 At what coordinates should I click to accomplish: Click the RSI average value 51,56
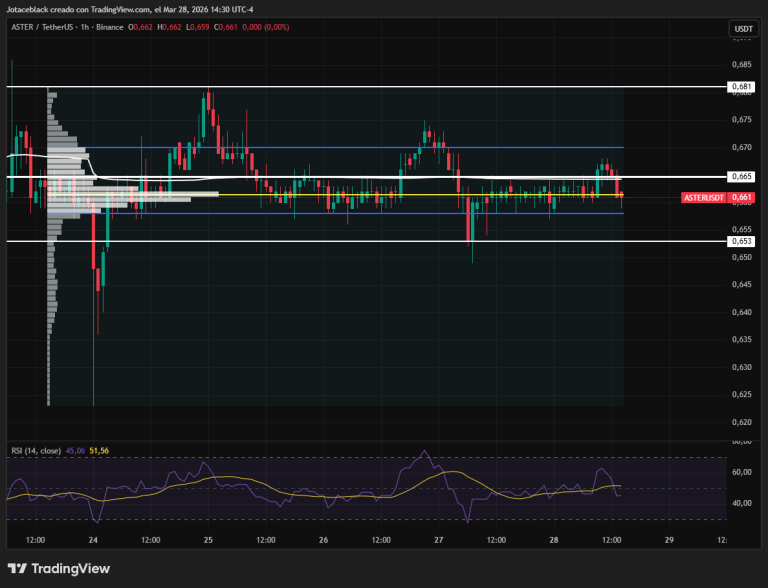99,451
